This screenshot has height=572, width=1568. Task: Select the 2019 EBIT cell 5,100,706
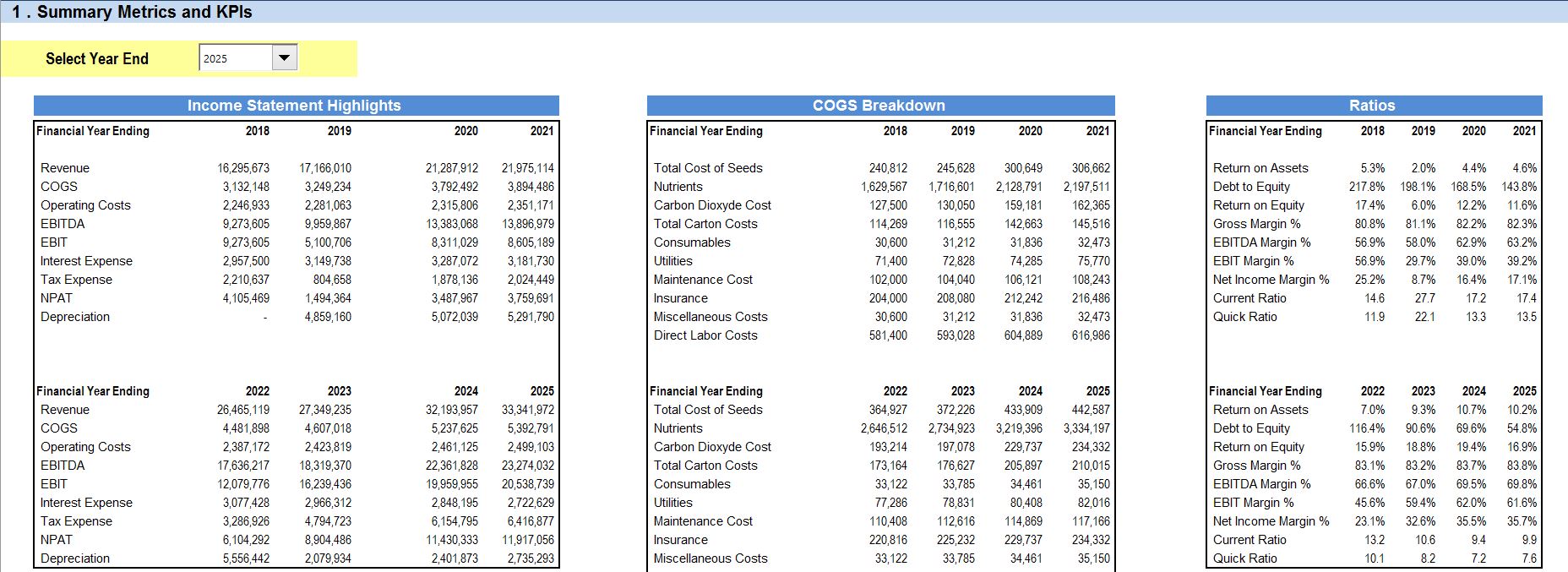(x=328, y=242)
